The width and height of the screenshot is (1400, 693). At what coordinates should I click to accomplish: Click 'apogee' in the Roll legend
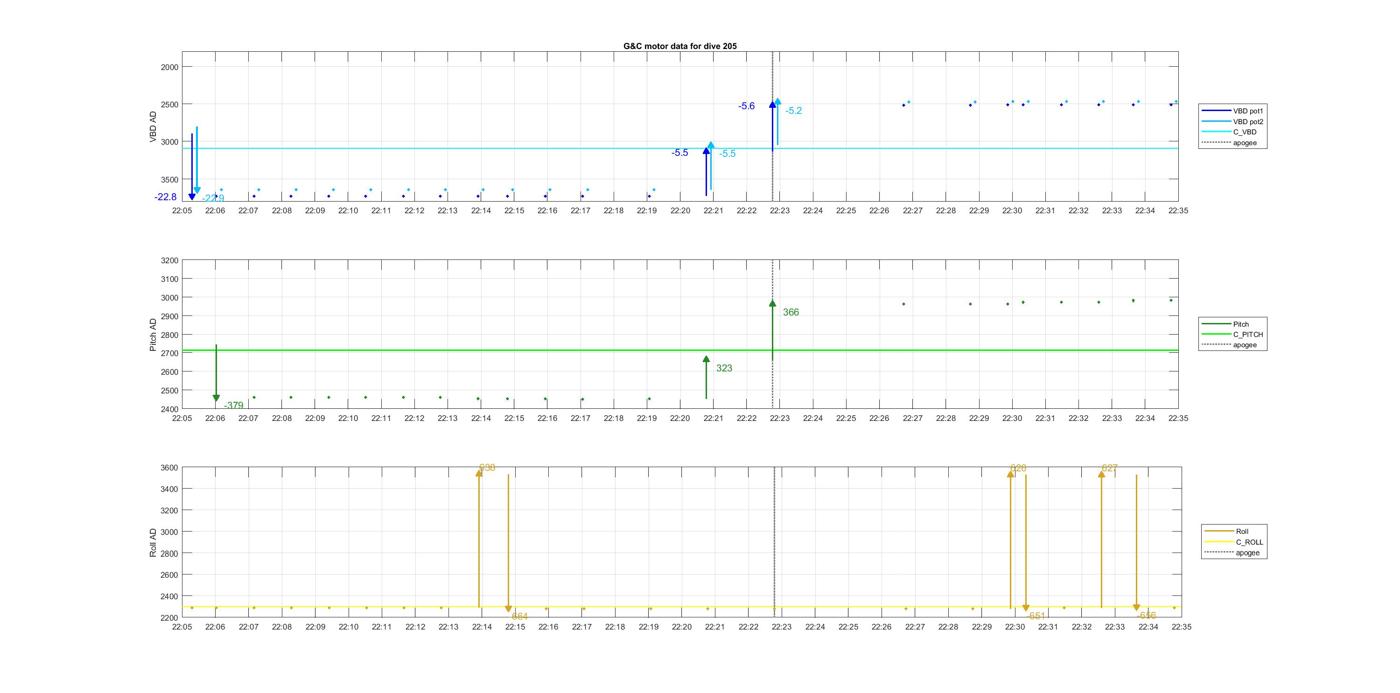[1248, 553]
